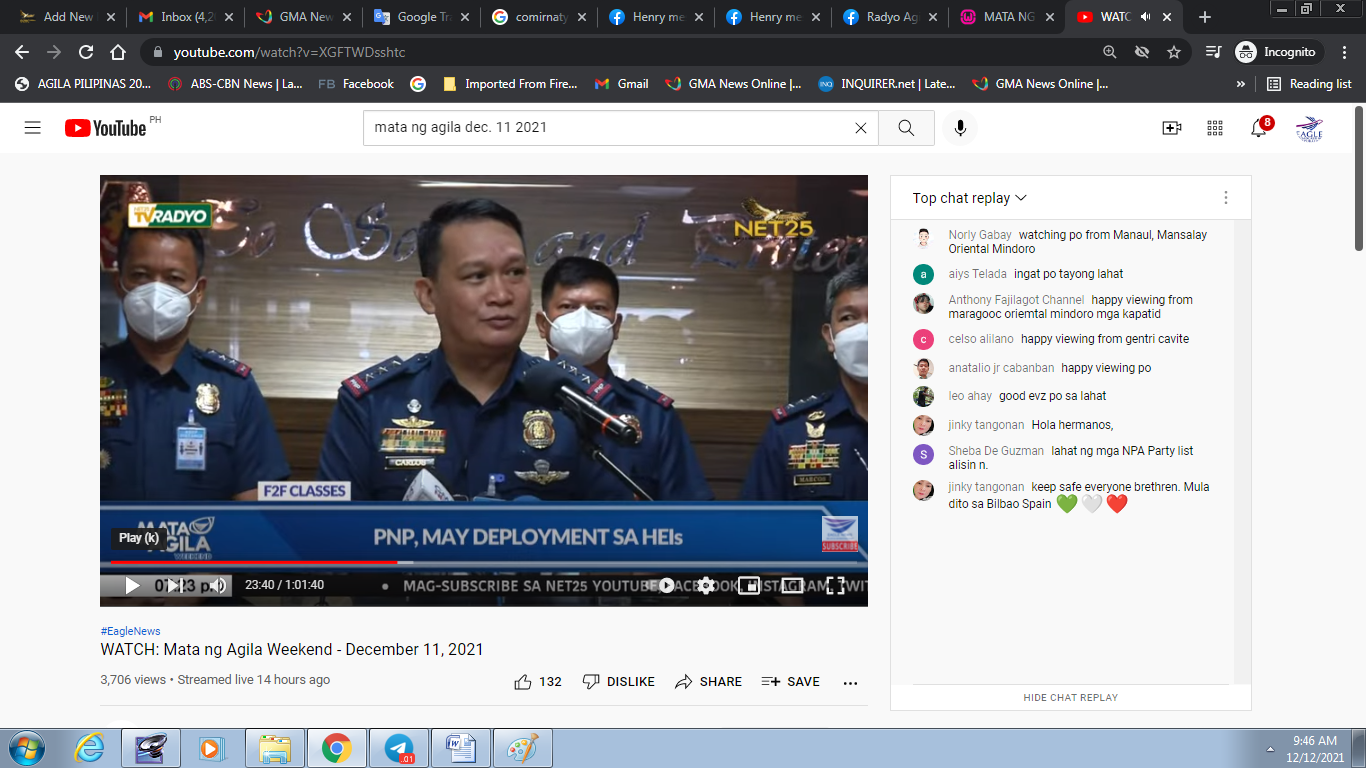
Task: Click the DISLIKE button
Action: (x=619, y=682)
